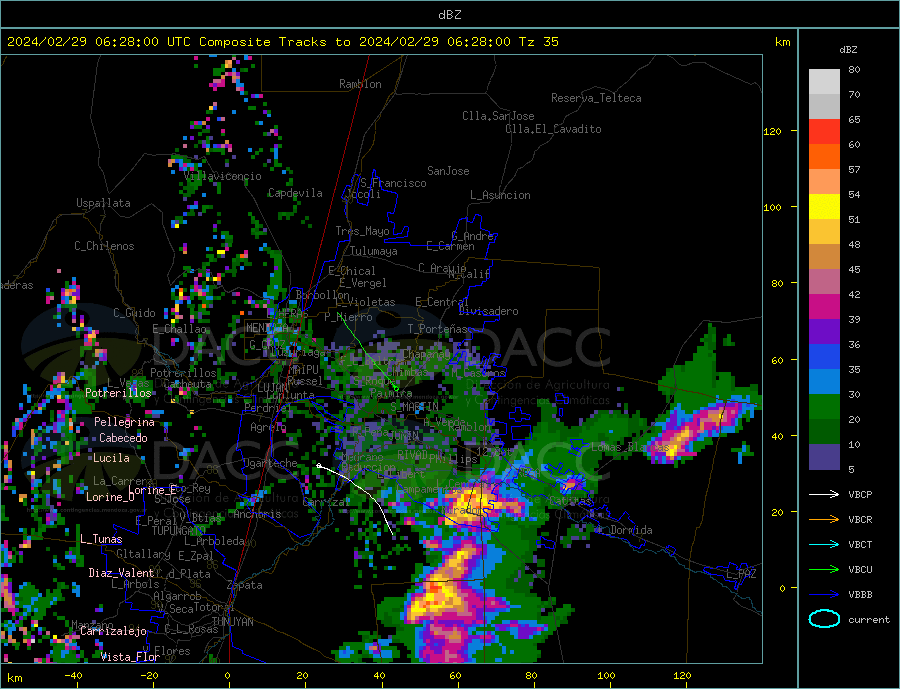Click the green VBCU arrow legend icon
This screenshot has width=900, height=689.
pos(824,569)
